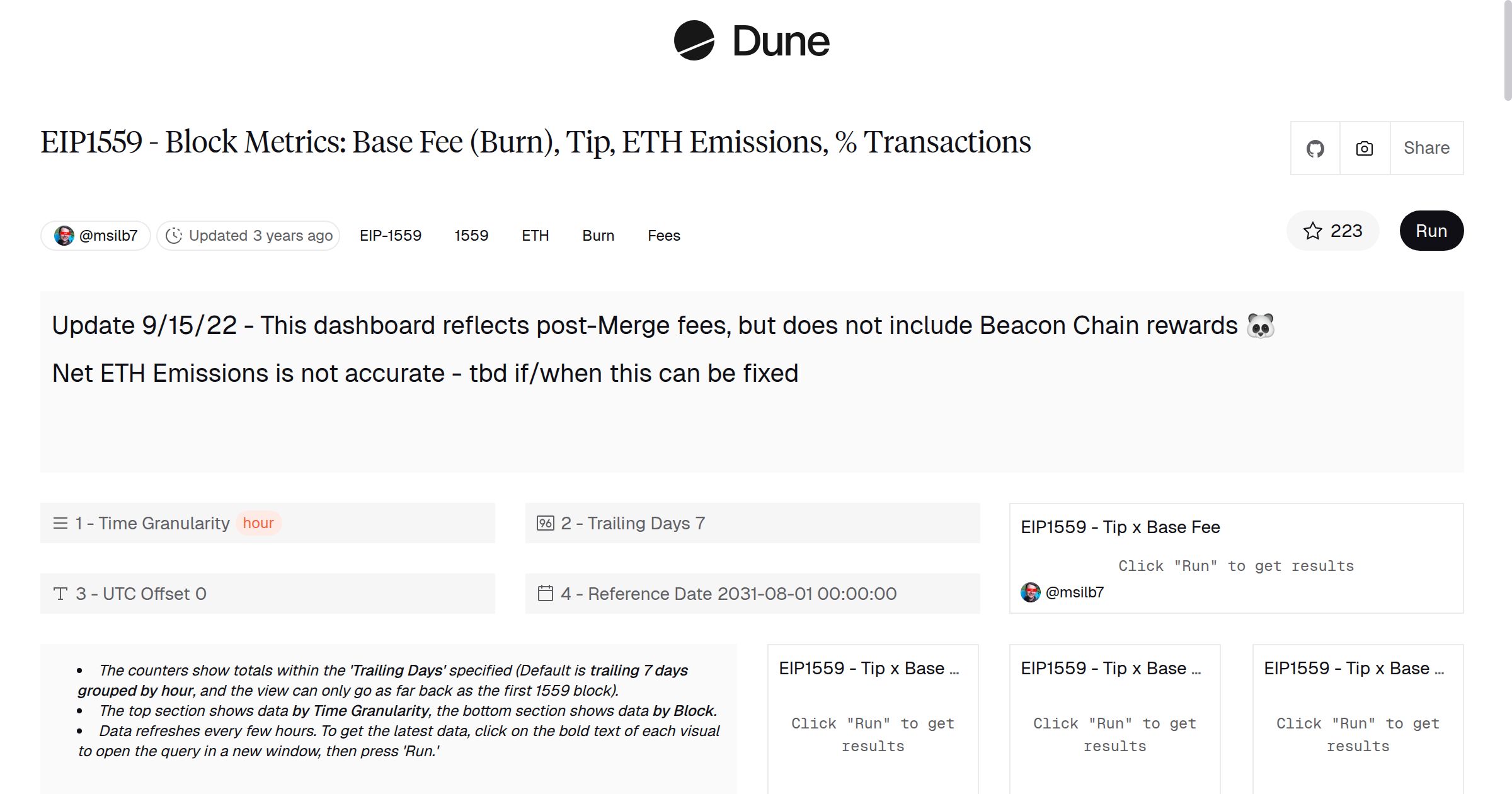
Task: Select the Burn tag
Action: coord(597,235)
